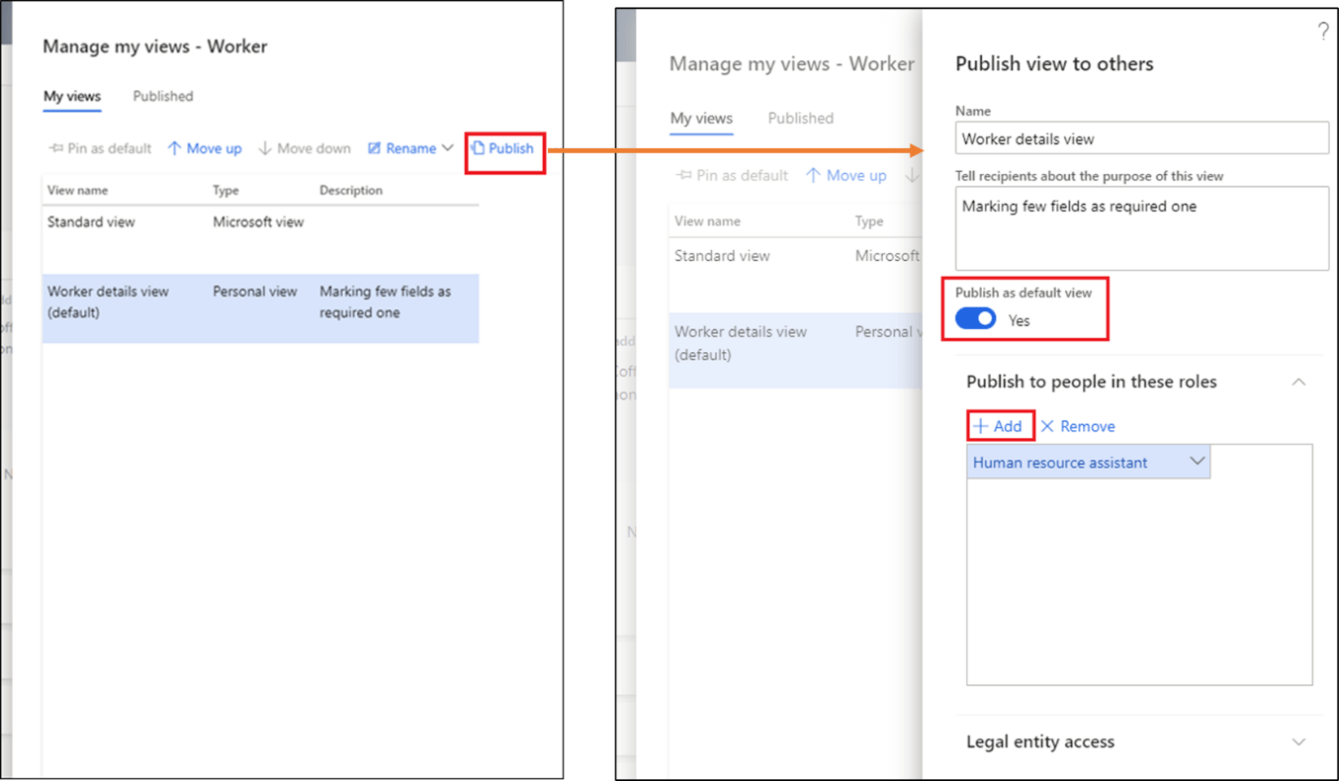Click the Add button to add a role
This screenshot has width=1339, height=781.
tap(999, 425)
